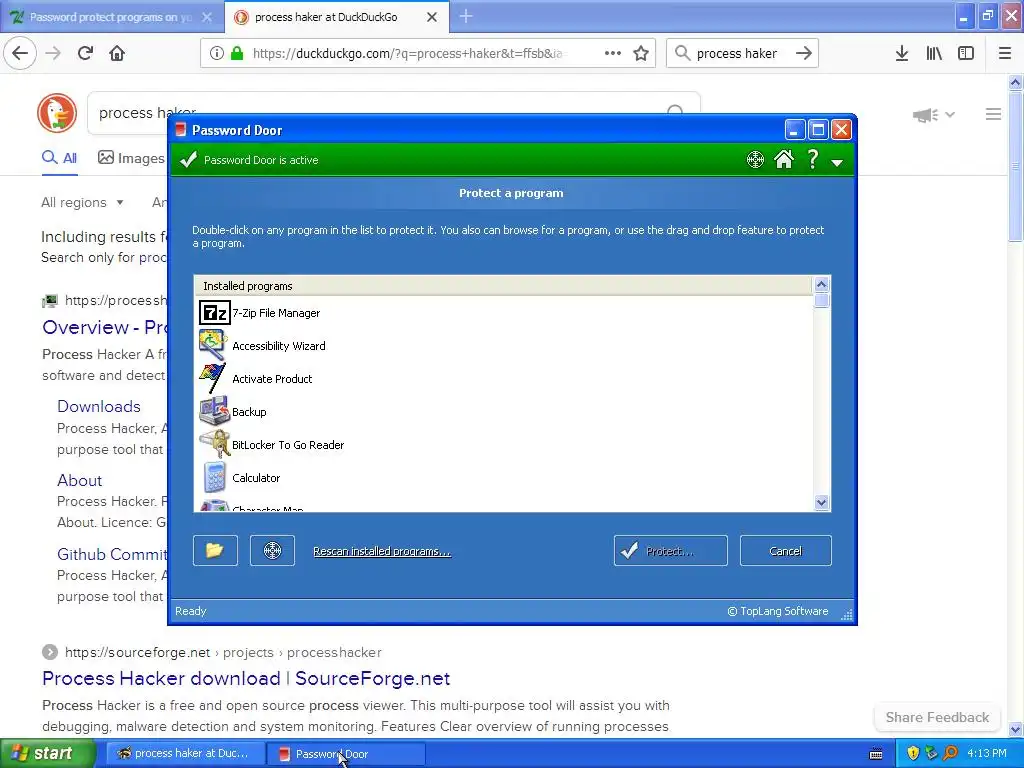
Task: Open the home icon in Password Door header
Action: pos(784,159)
